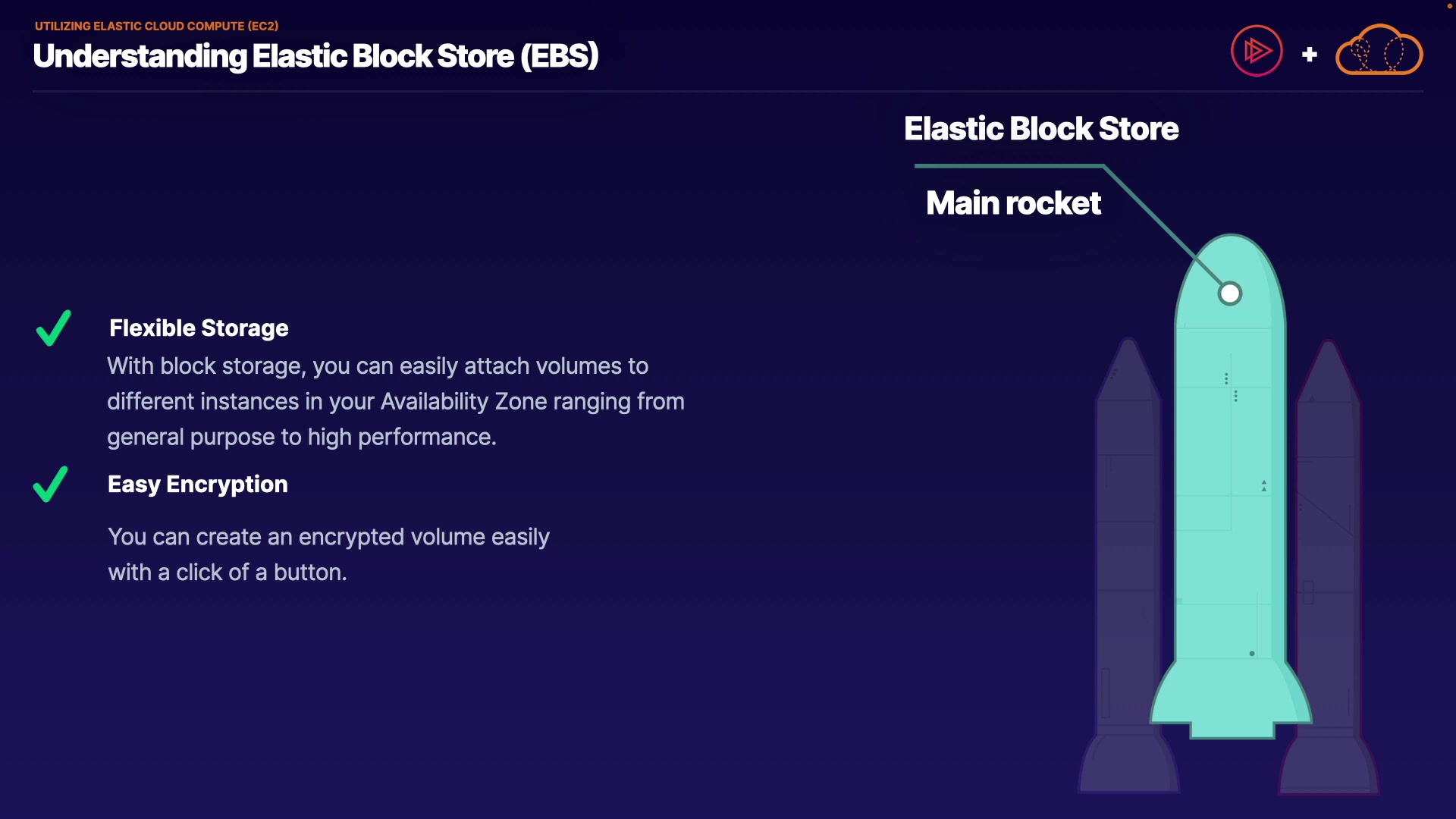1456x819 pixels.
Task: Click the "Main rocket" callout label
Action: (x=1013, y=203)
